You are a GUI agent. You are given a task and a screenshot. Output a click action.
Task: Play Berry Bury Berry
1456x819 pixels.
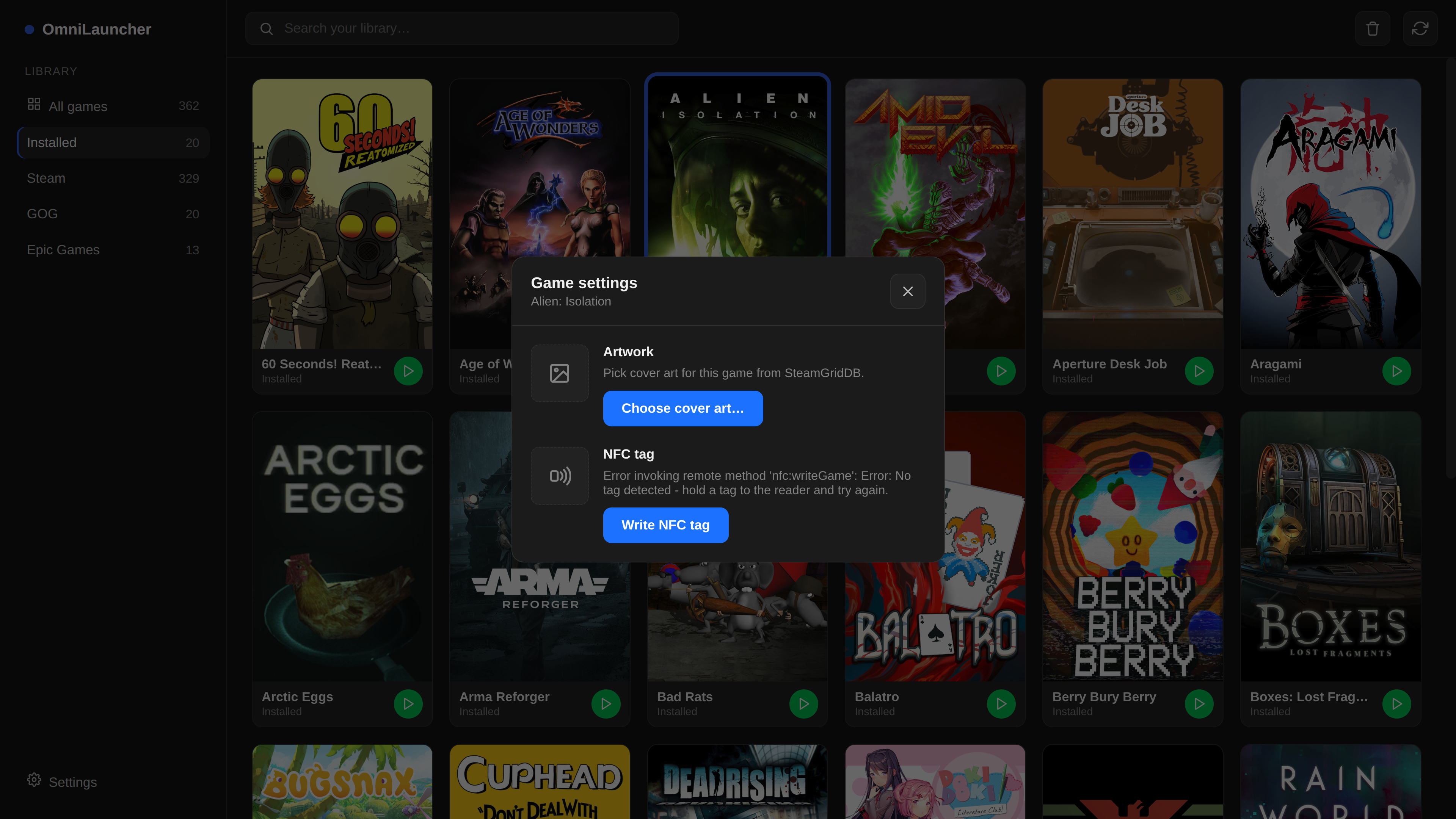[1199, 704]
